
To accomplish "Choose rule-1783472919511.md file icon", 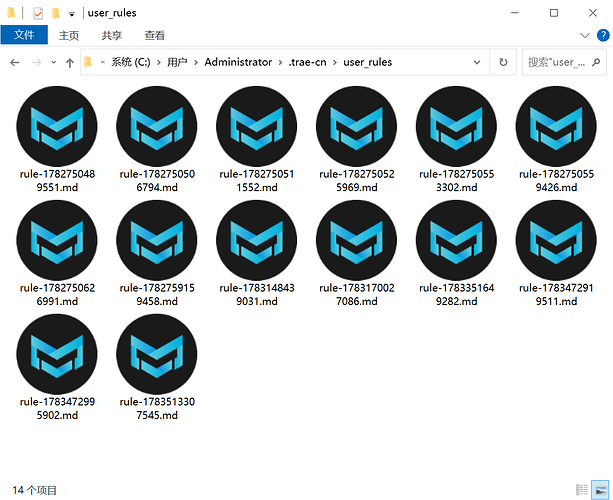I will [556, 240].
